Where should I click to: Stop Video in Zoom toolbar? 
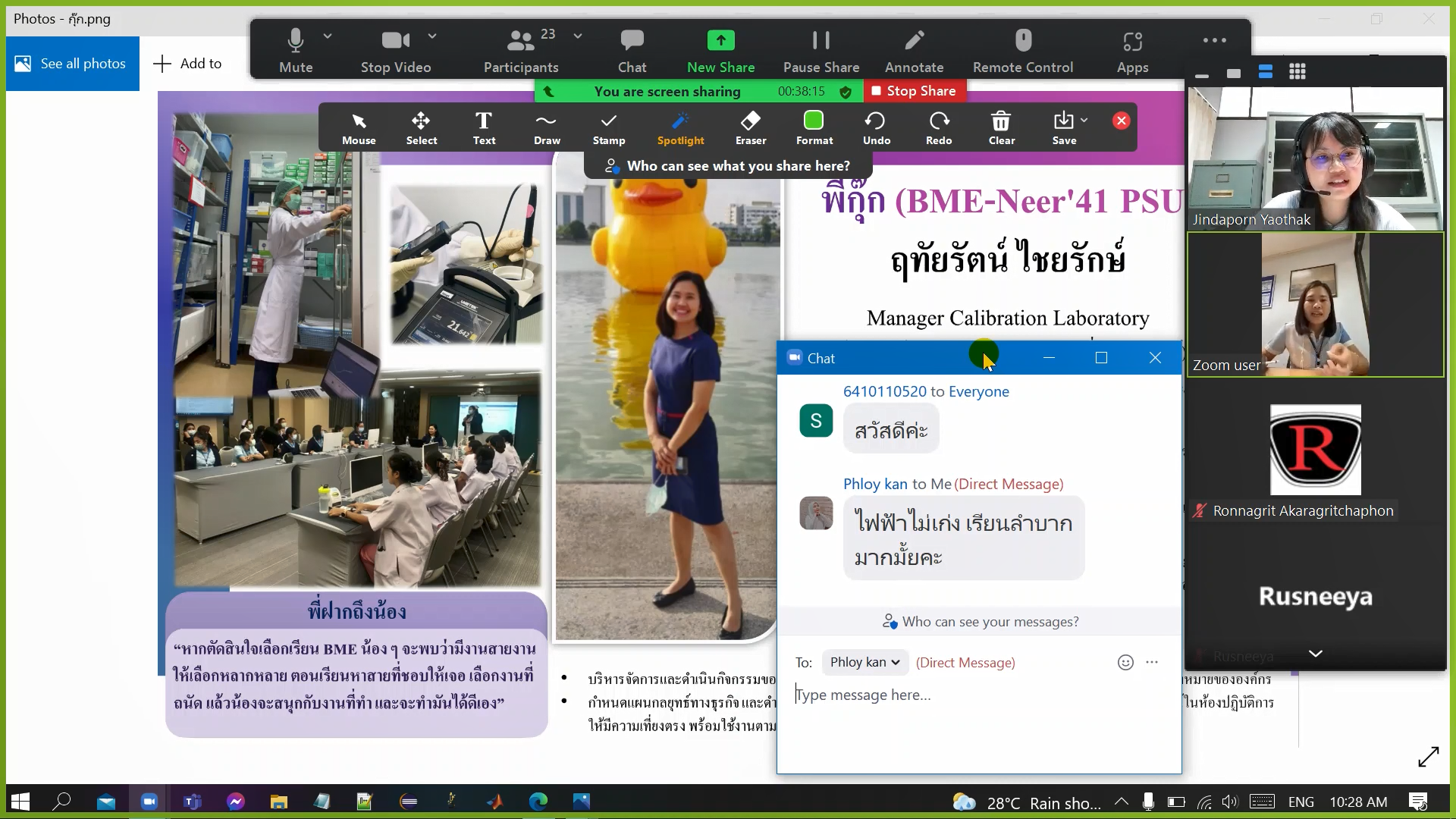coord(396,51)
